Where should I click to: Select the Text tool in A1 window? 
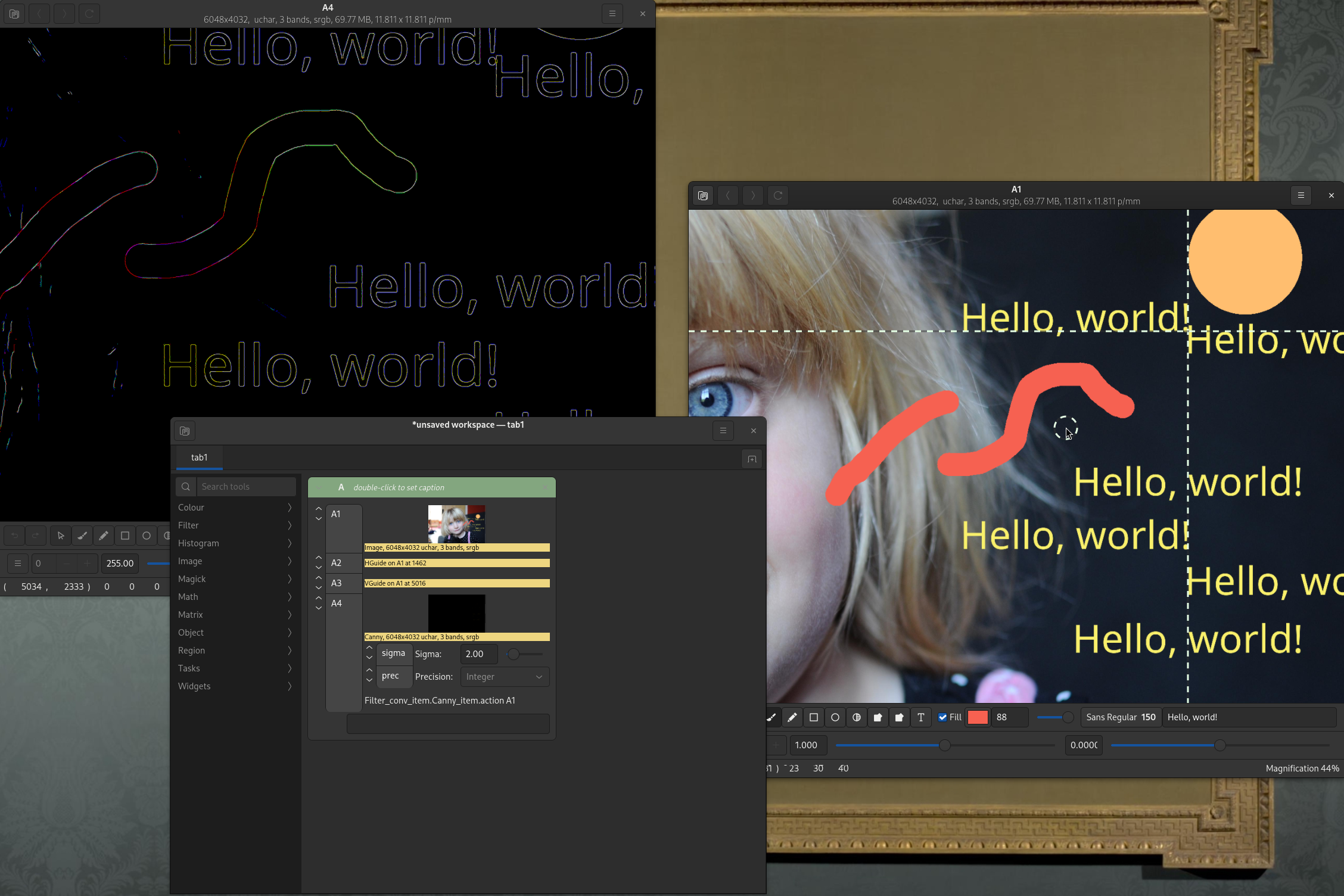pyautogui.click(x=921, y=717)
